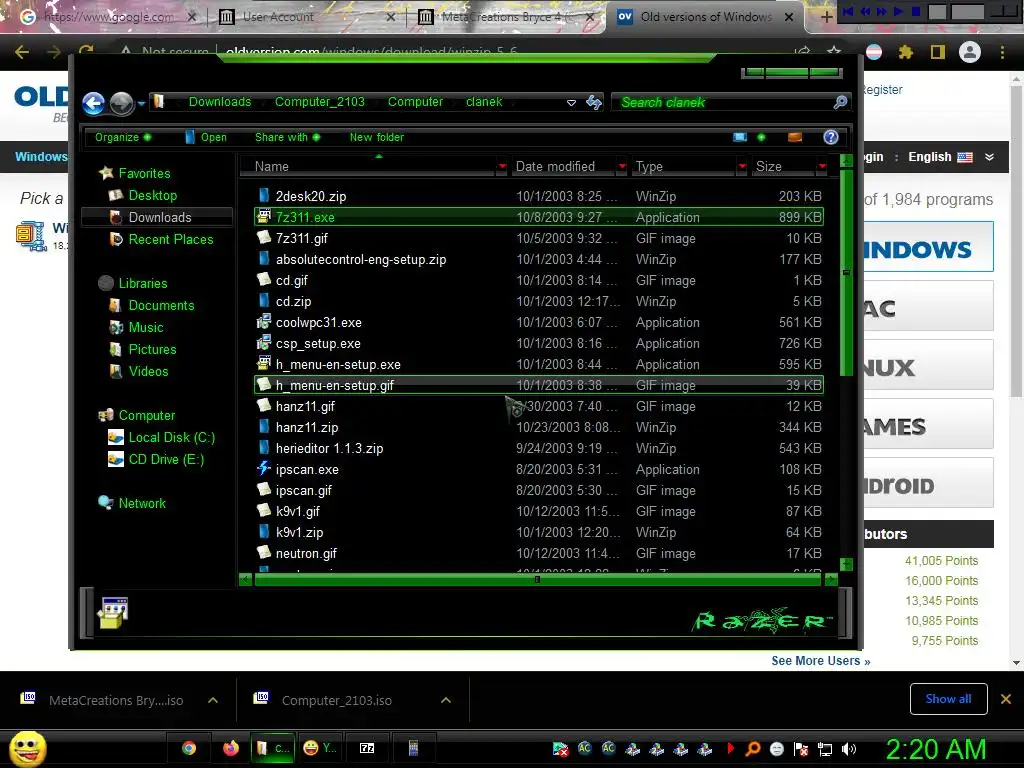Click media player stop button

916,11
